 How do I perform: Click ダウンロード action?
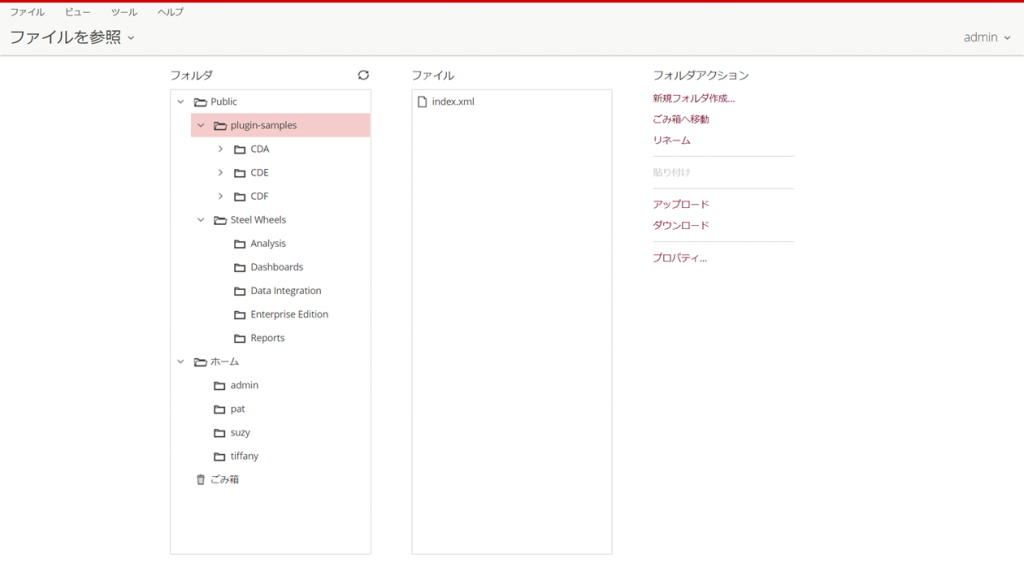point(680,225)
